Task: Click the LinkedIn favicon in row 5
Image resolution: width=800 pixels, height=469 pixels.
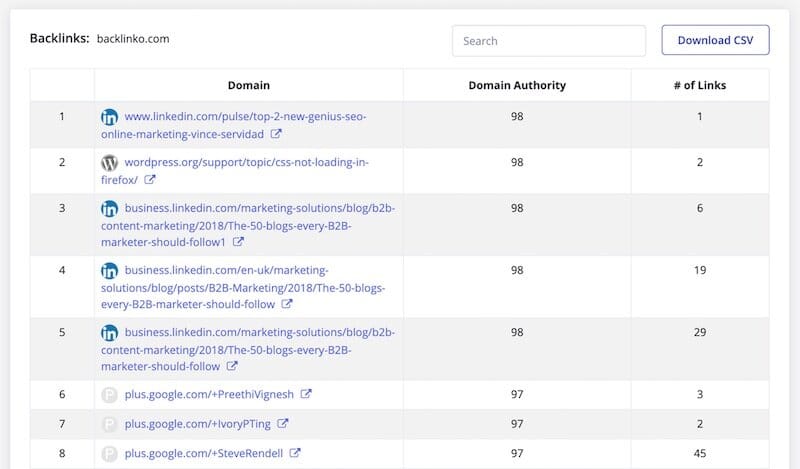Action: tap(109, 333)
